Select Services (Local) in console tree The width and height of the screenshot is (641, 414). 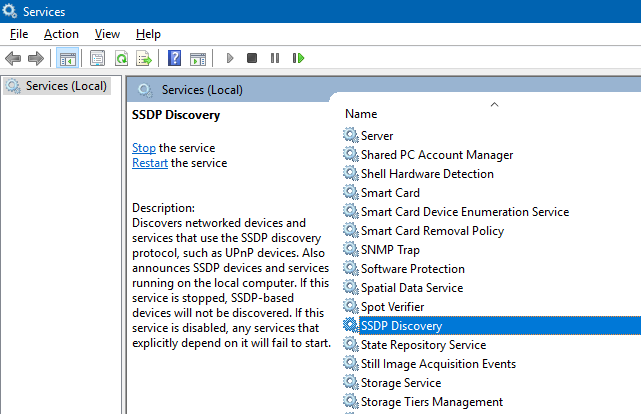(66, 86)
